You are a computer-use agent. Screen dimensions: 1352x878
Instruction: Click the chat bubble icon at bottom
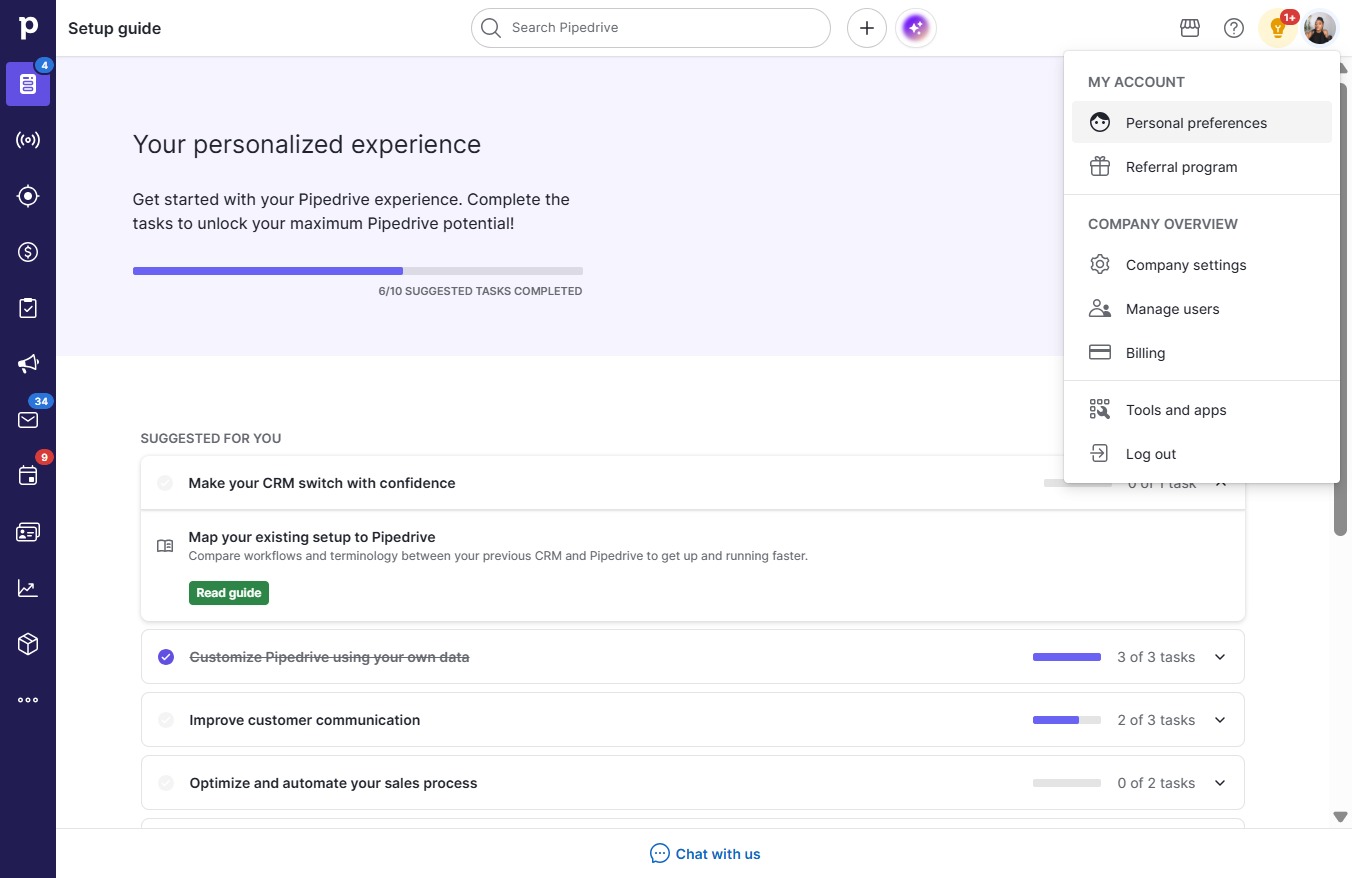click(x=660, y=854)
